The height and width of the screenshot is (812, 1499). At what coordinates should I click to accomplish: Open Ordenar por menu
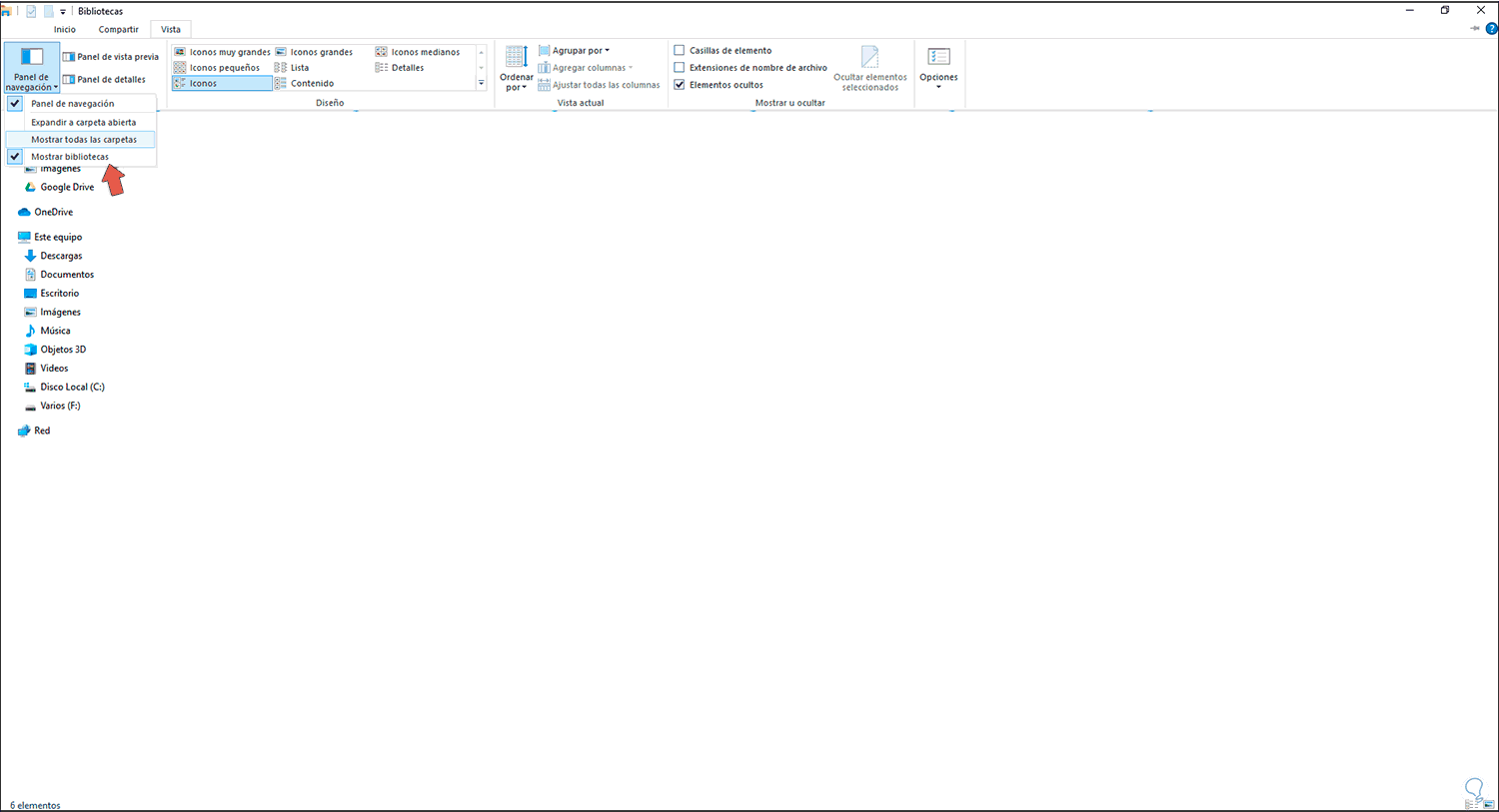(517, 68)
